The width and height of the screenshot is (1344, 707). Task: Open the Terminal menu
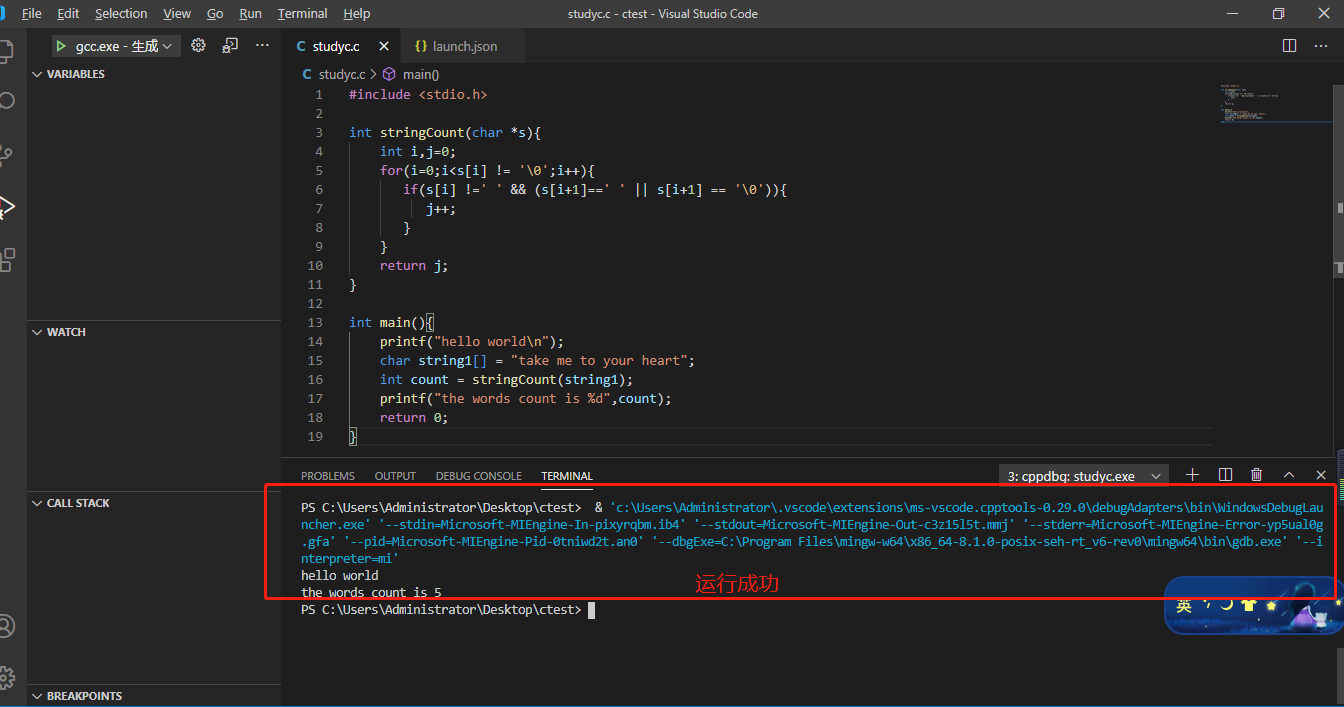coord(303,14)
